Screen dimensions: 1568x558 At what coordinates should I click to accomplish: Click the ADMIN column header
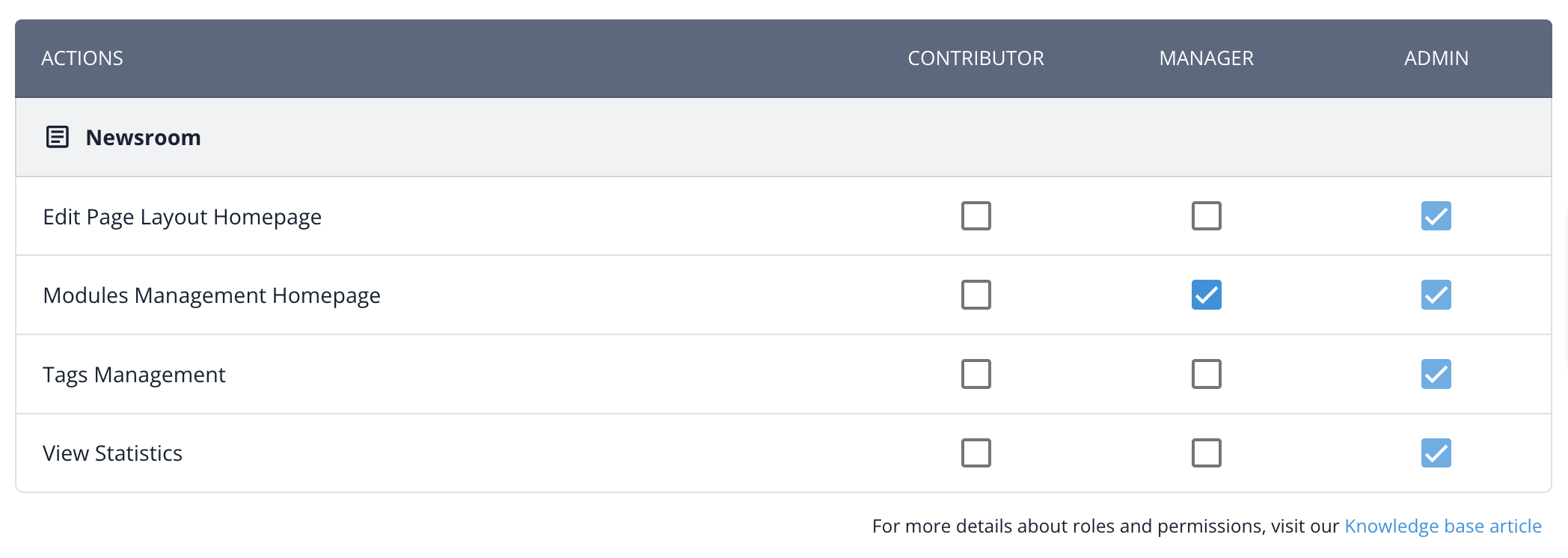click(x=1436, y=58)
